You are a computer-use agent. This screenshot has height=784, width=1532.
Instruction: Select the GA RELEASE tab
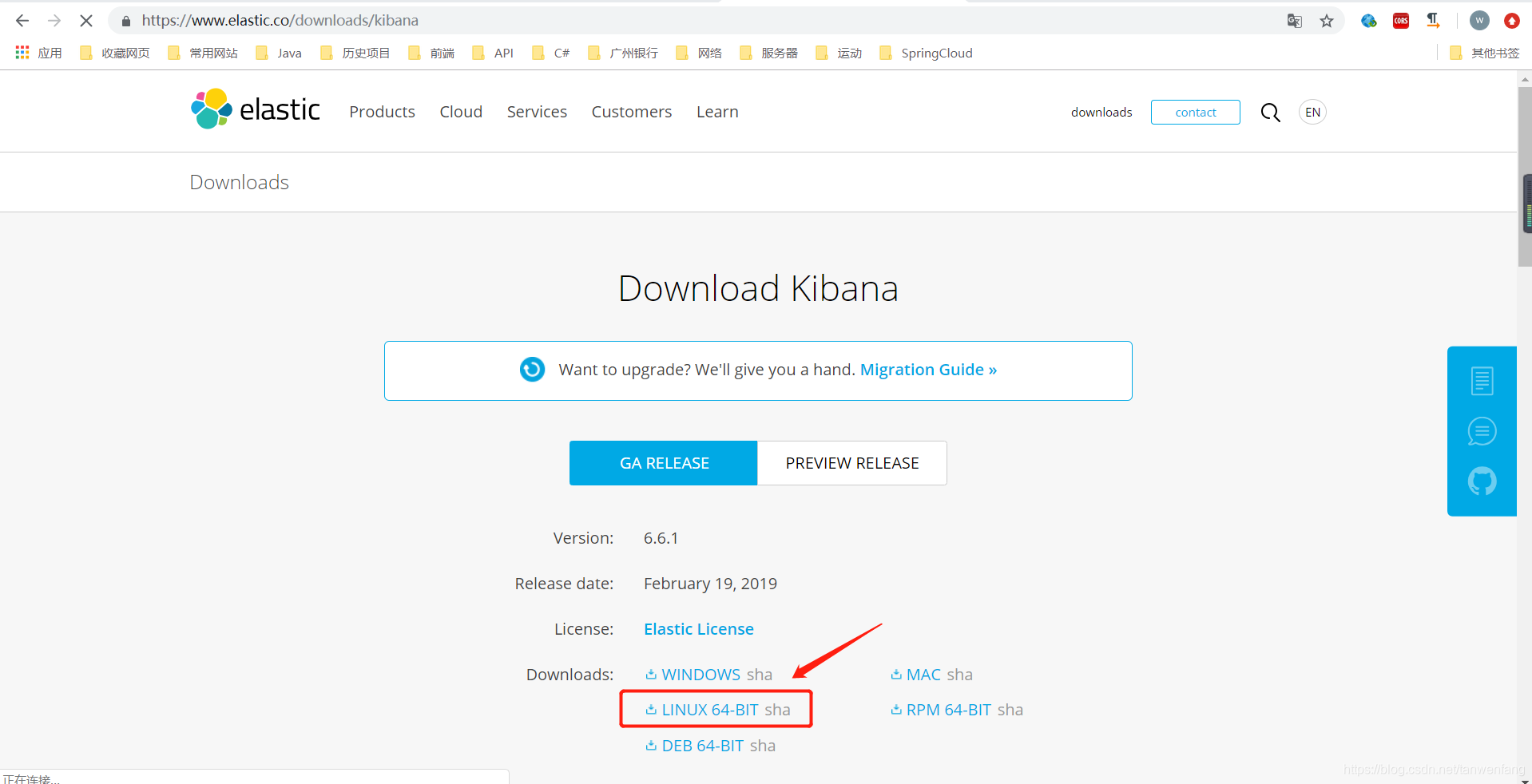pos(664,463)
